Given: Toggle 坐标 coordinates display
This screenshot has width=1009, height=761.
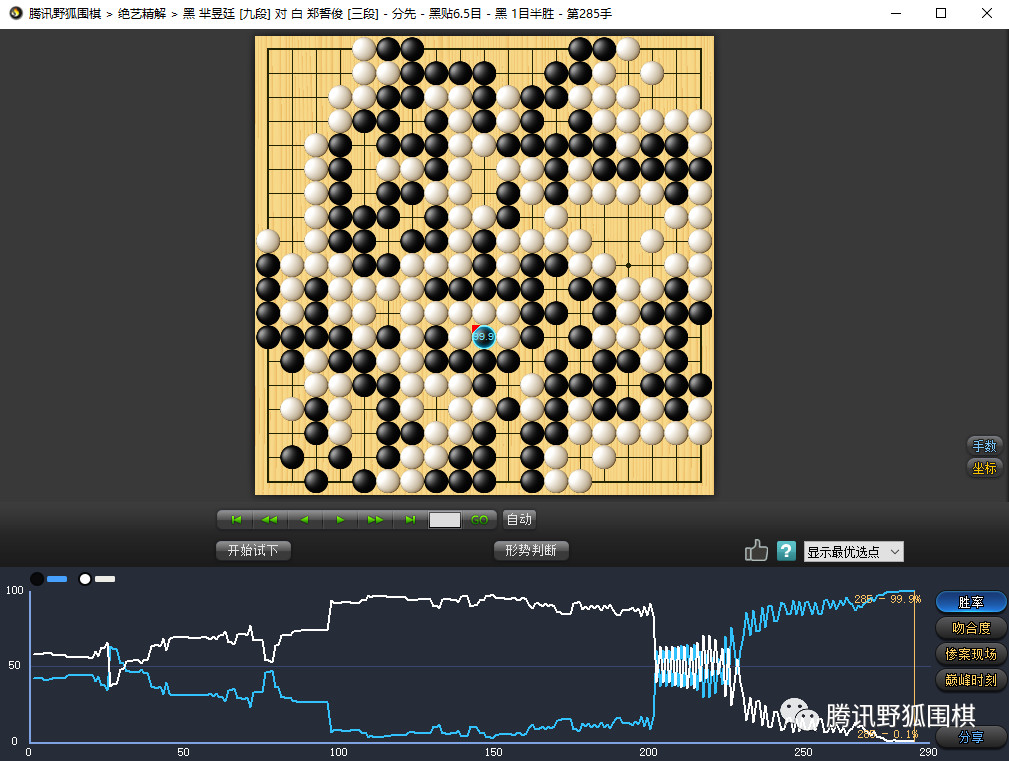Looking at the screenshot, I should (x=984, y=468).
